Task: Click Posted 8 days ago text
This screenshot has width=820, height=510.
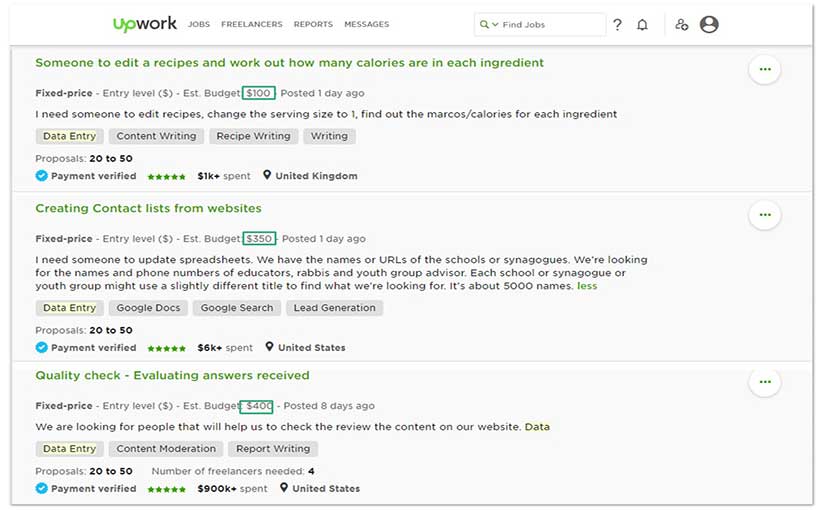Action: tap(329, 406)
